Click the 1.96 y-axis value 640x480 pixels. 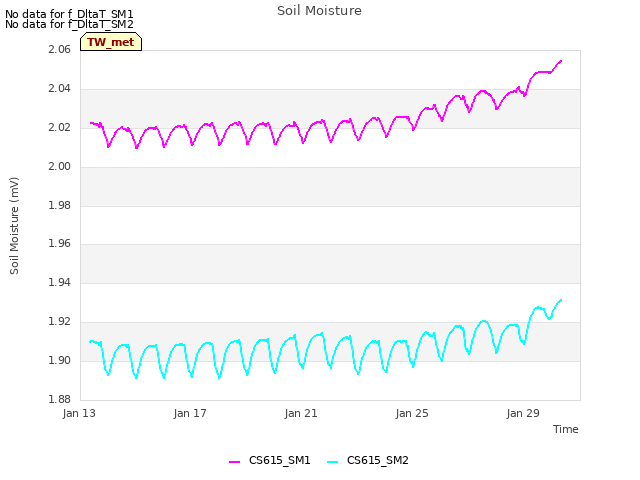coord(59,244)
